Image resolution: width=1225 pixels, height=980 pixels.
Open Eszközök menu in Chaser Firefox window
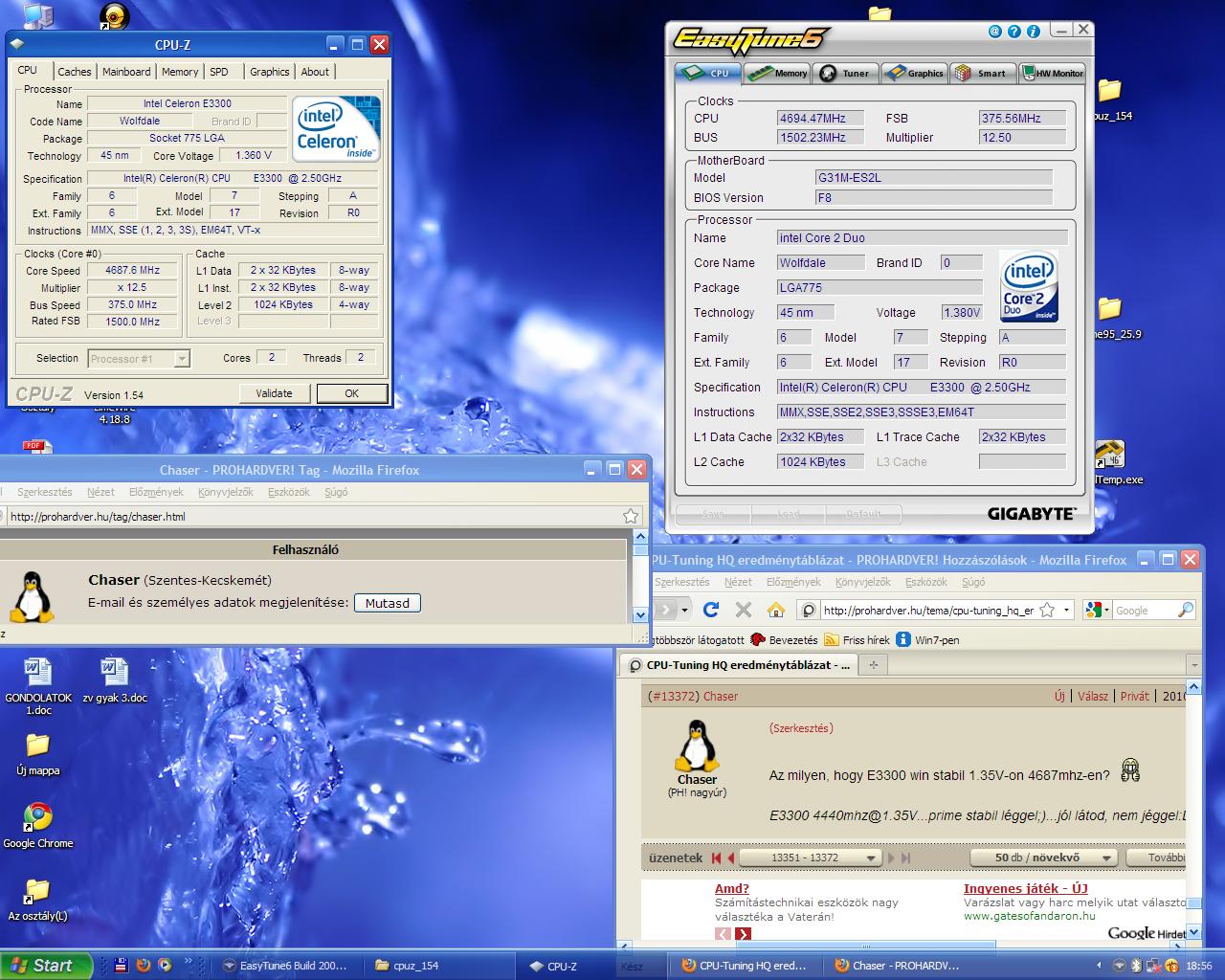click(x=289, y=492)
